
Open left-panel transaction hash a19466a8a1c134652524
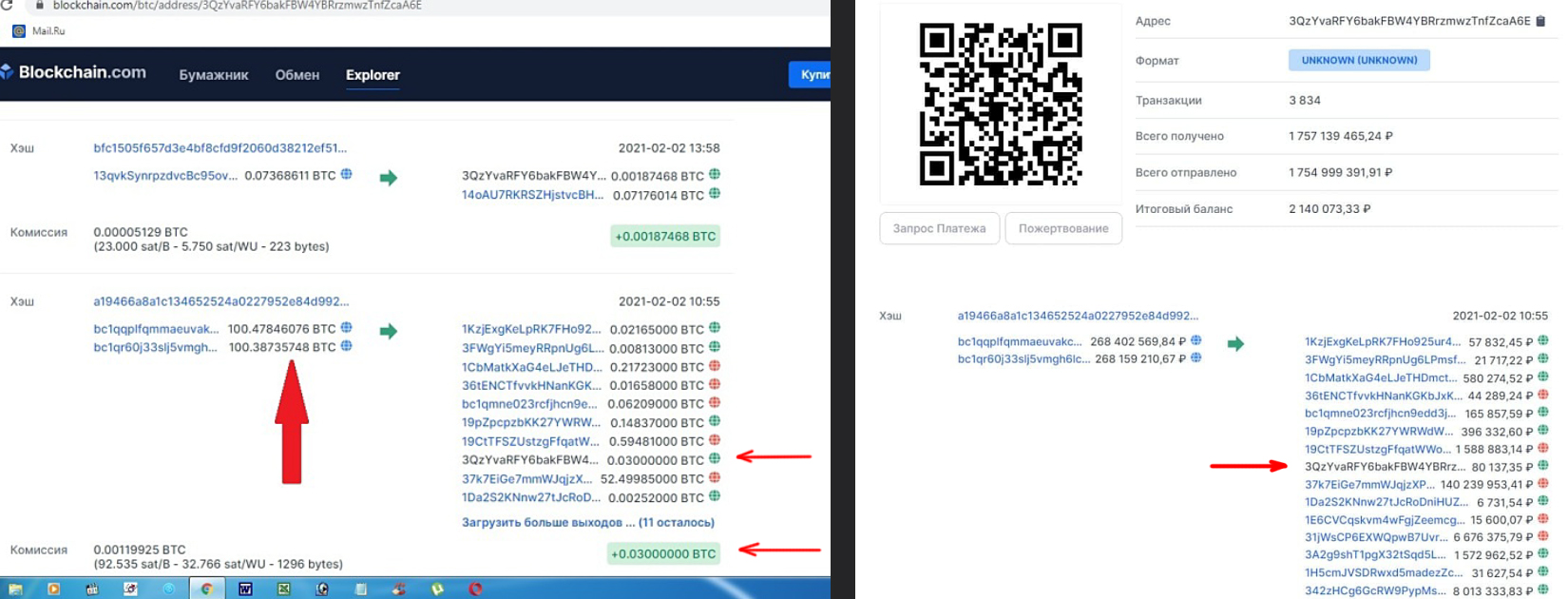(x=221, y=301)
